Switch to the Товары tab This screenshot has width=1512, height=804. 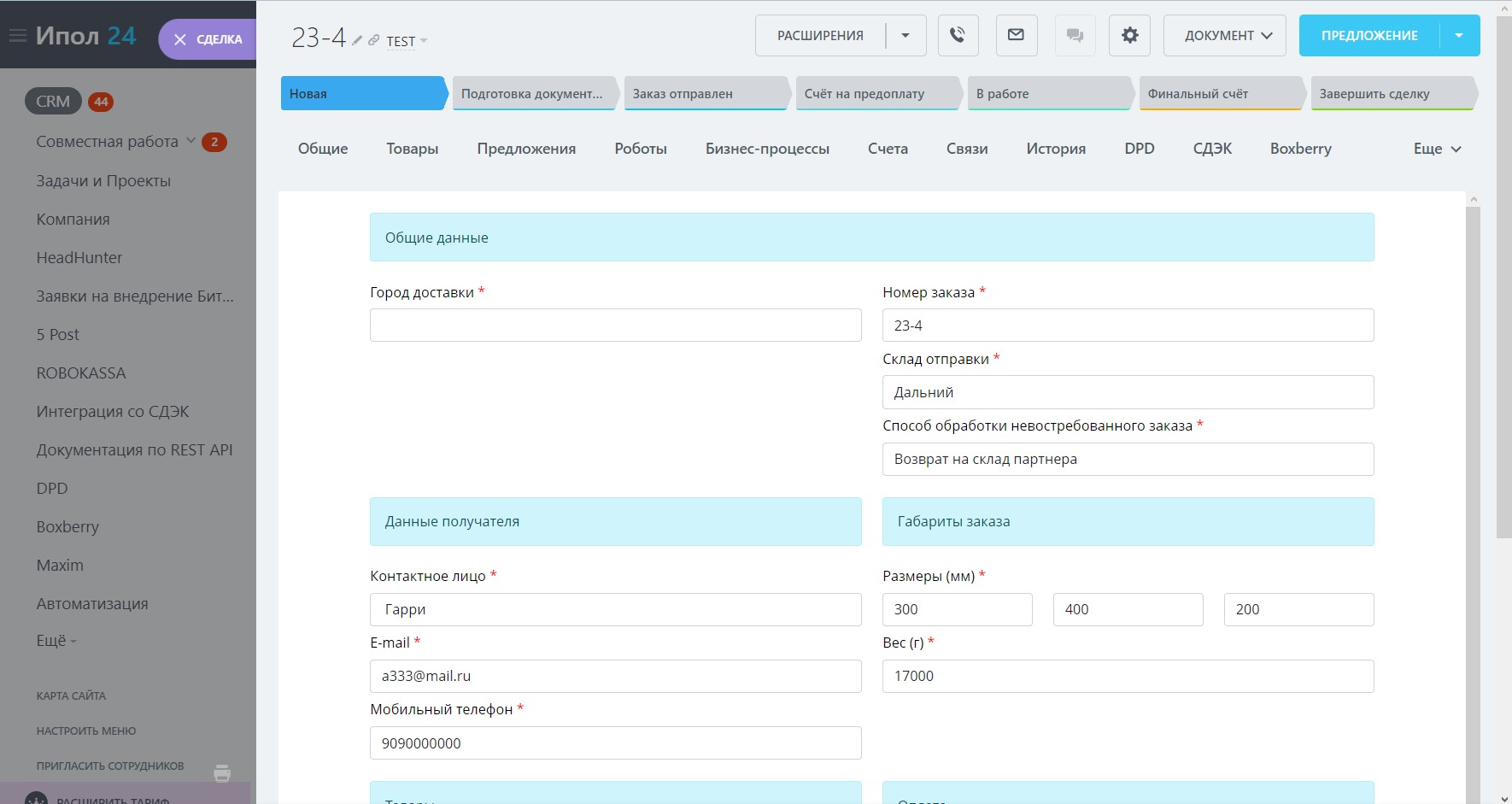point(412,149)
